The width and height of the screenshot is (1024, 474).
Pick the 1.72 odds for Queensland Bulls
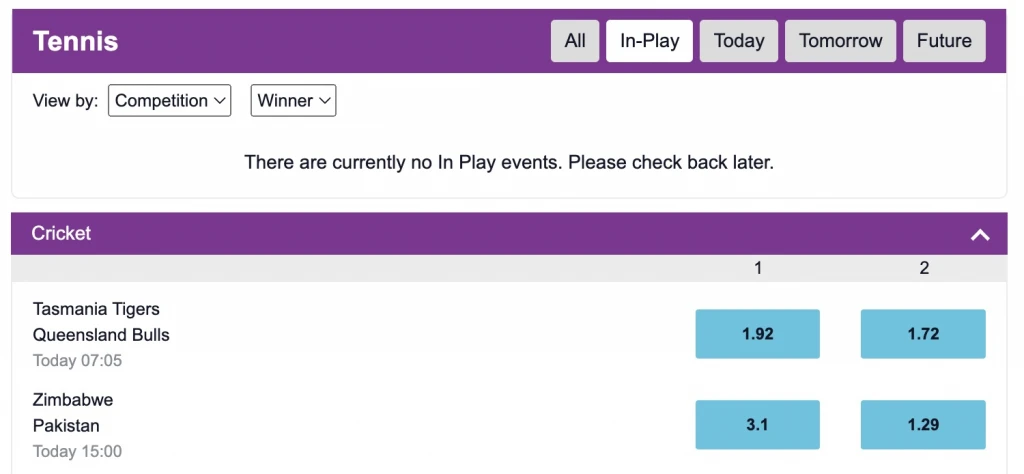coord(923,334)
